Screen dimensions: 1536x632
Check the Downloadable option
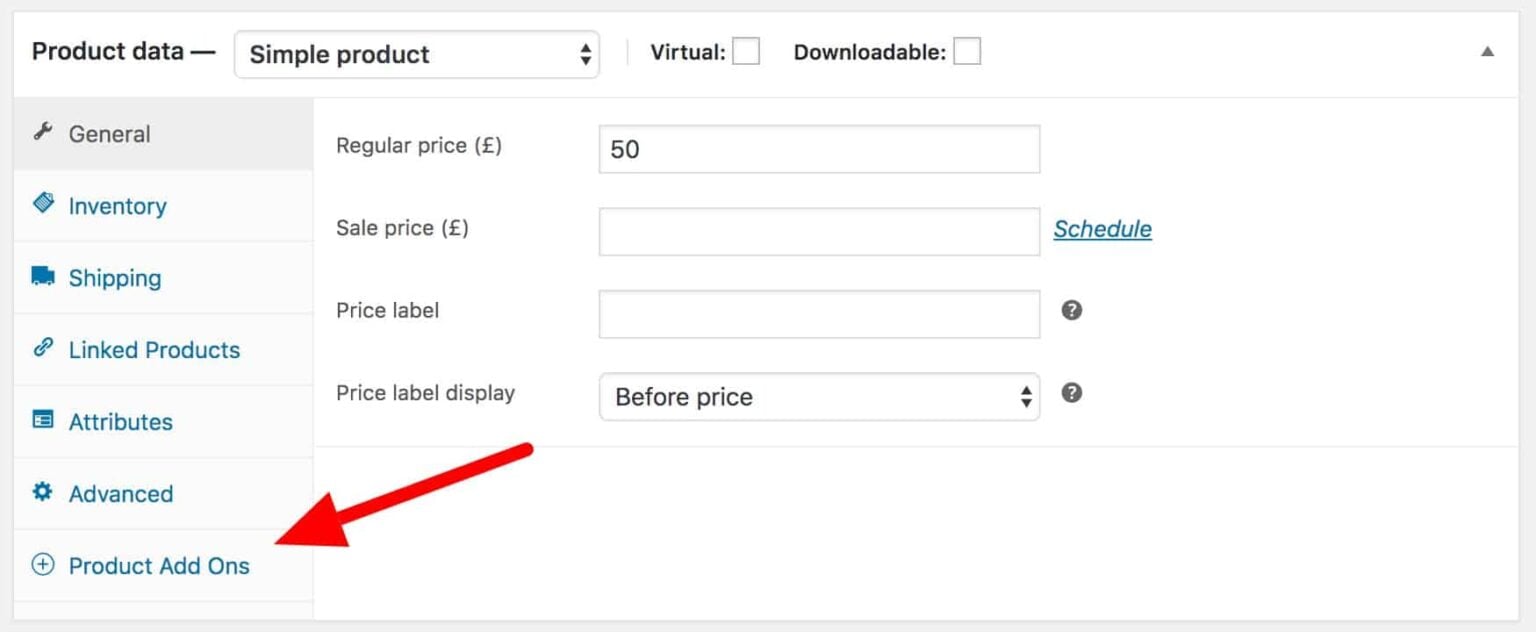click(x=966, y=49)
